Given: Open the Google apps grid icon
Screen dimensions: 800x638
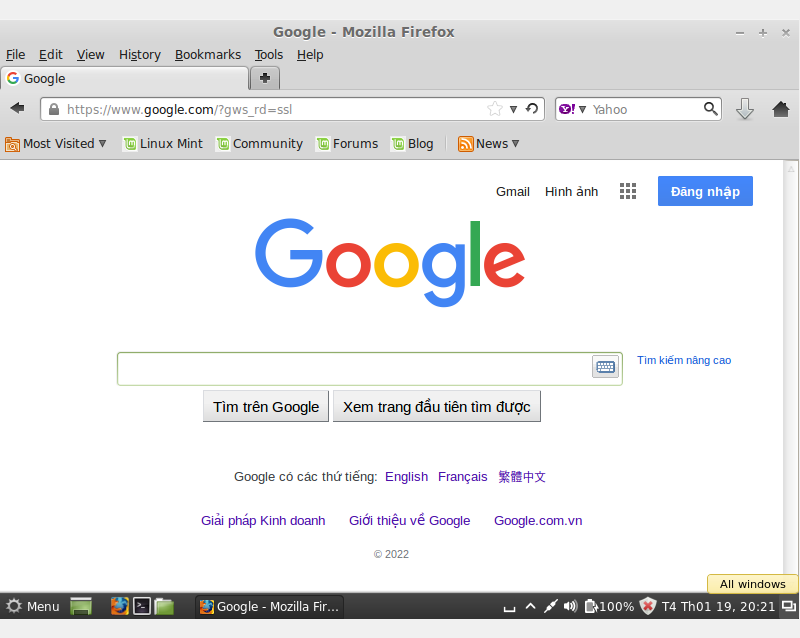Looking at the screenshot, I should tap(628, 191).
